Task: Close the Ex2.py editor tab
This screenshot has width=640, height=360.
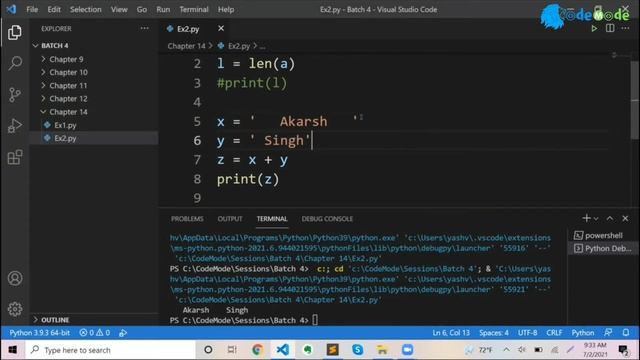Action: (221, 28)
